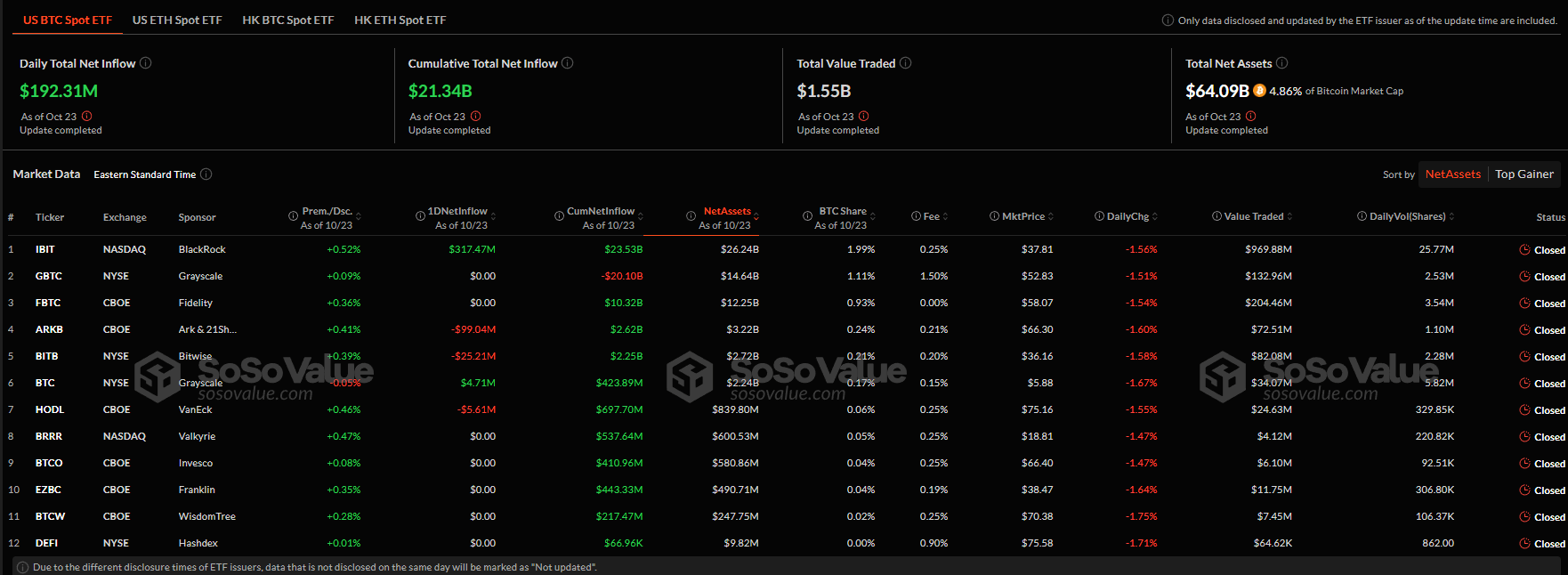Sort table by Top Gainer
The height and width of the screenshot is (575, 1568).
point(1524,174)
